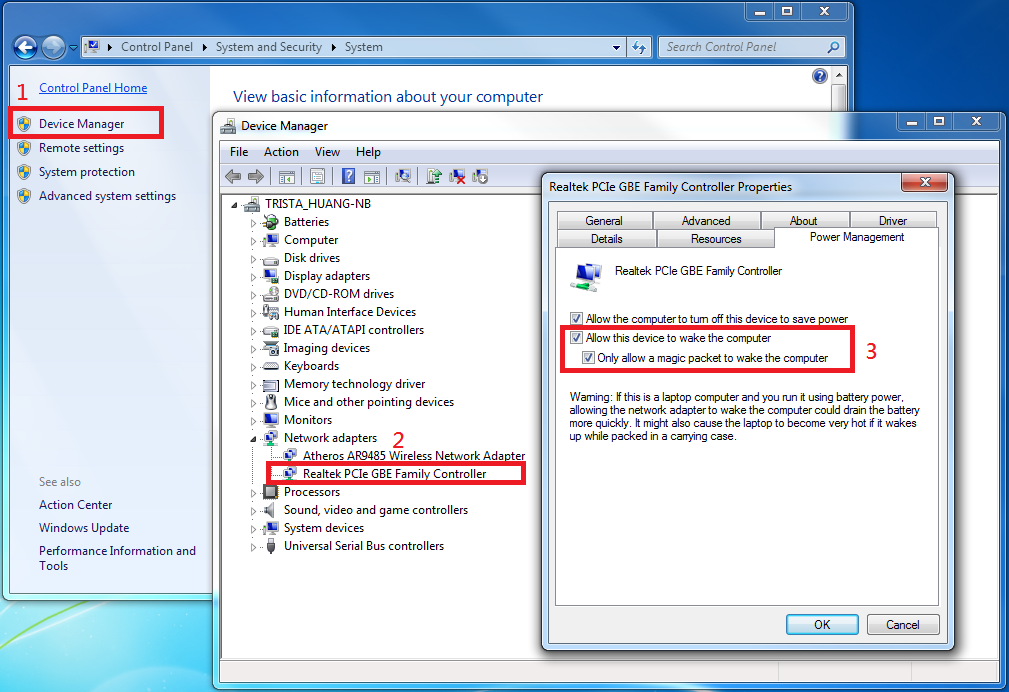Click OK in Realtek Properties dialog

[x=822, y=624]
